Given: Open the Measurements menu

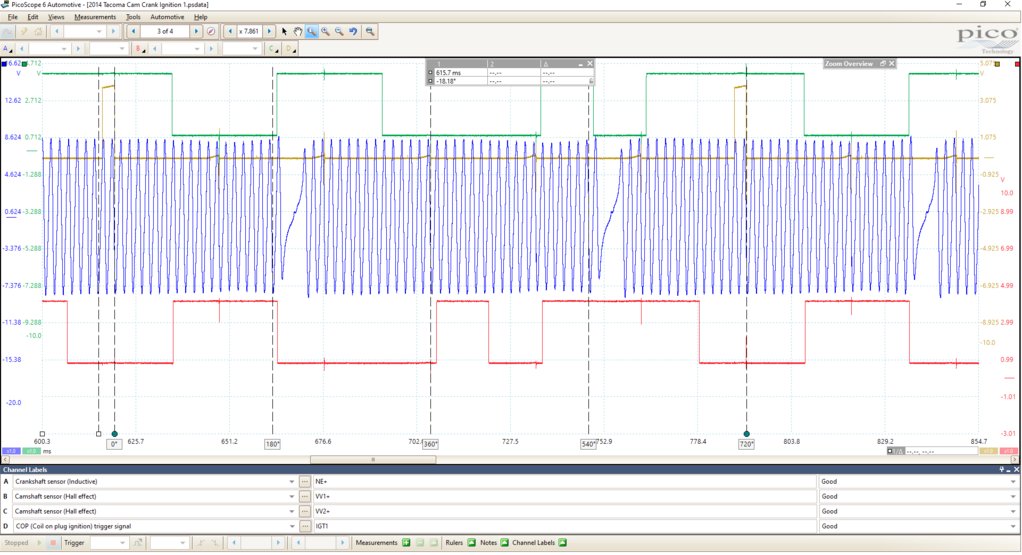Looking at the screenshot, I should click(95, 17).
